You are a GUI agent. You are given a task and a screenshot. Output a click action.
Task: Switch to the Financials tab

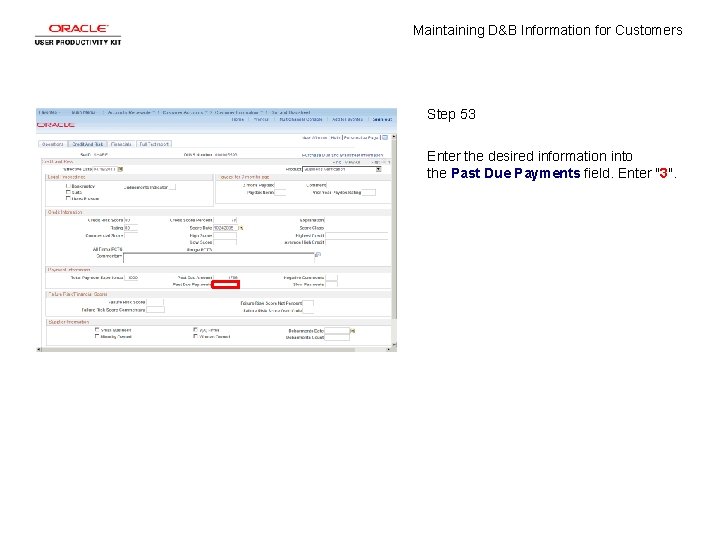point(121,144)
